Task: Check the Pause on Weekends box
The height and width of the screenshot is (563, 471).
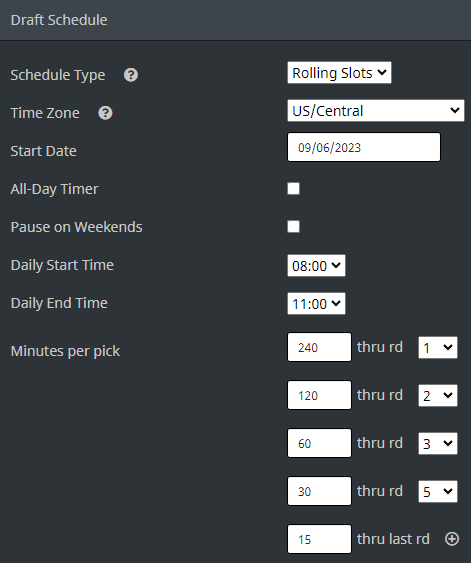Action: tap(293, 227)
